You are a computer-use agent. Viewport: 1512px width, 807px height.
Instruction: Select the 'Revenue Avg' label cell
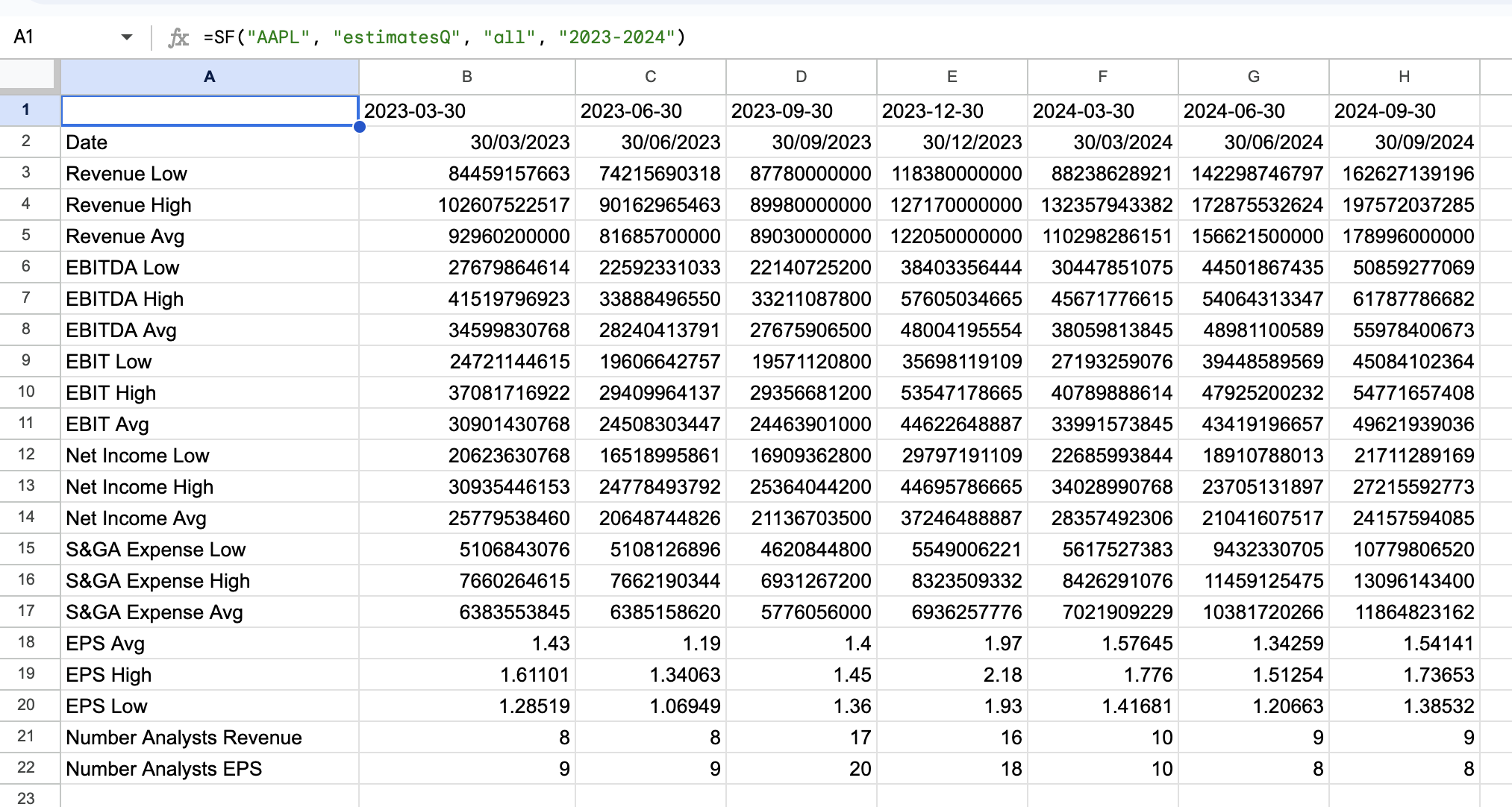click(x=210, y=236)
